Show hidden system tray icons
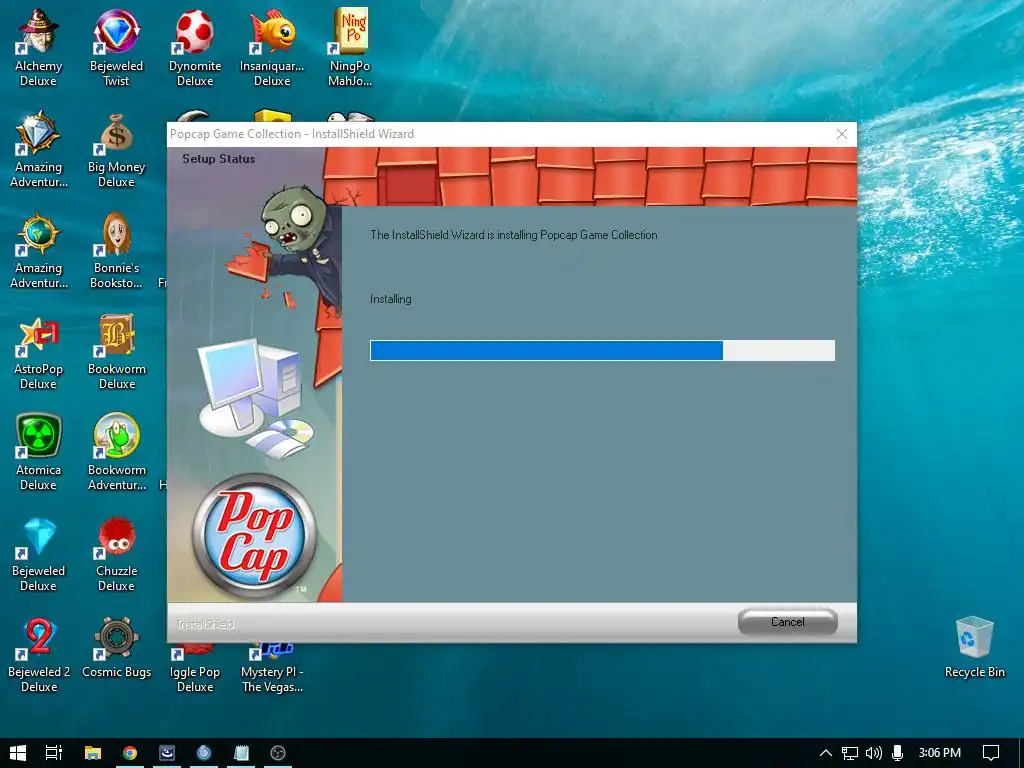 (x=825, y=753)
